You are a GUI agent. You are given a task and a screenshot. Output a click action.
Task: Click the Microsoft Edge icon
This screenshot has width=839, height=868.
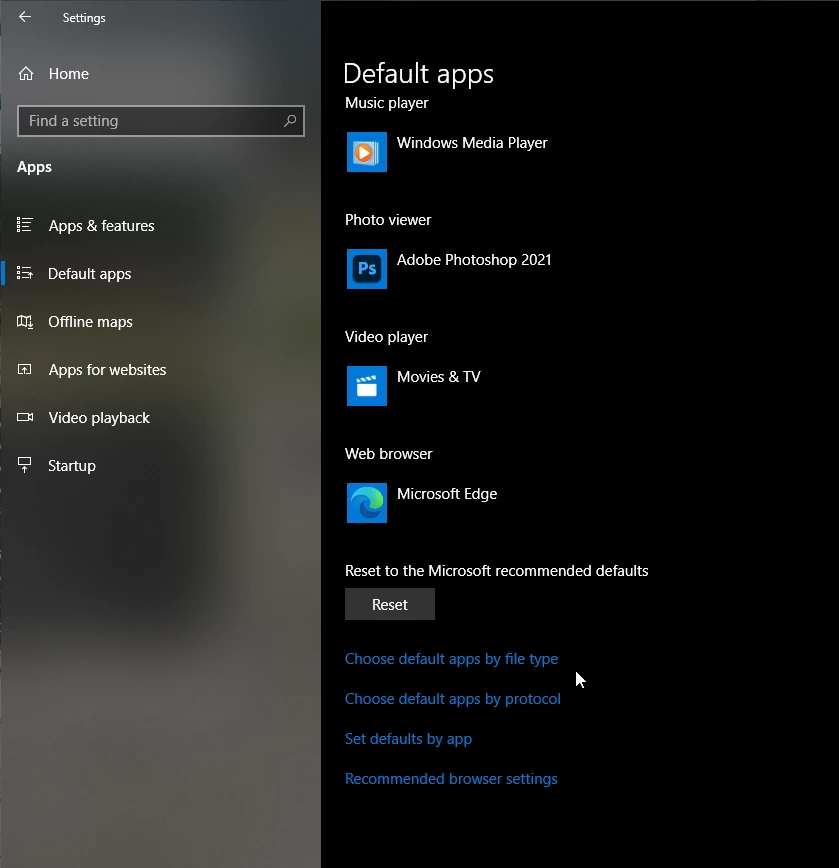366,503
